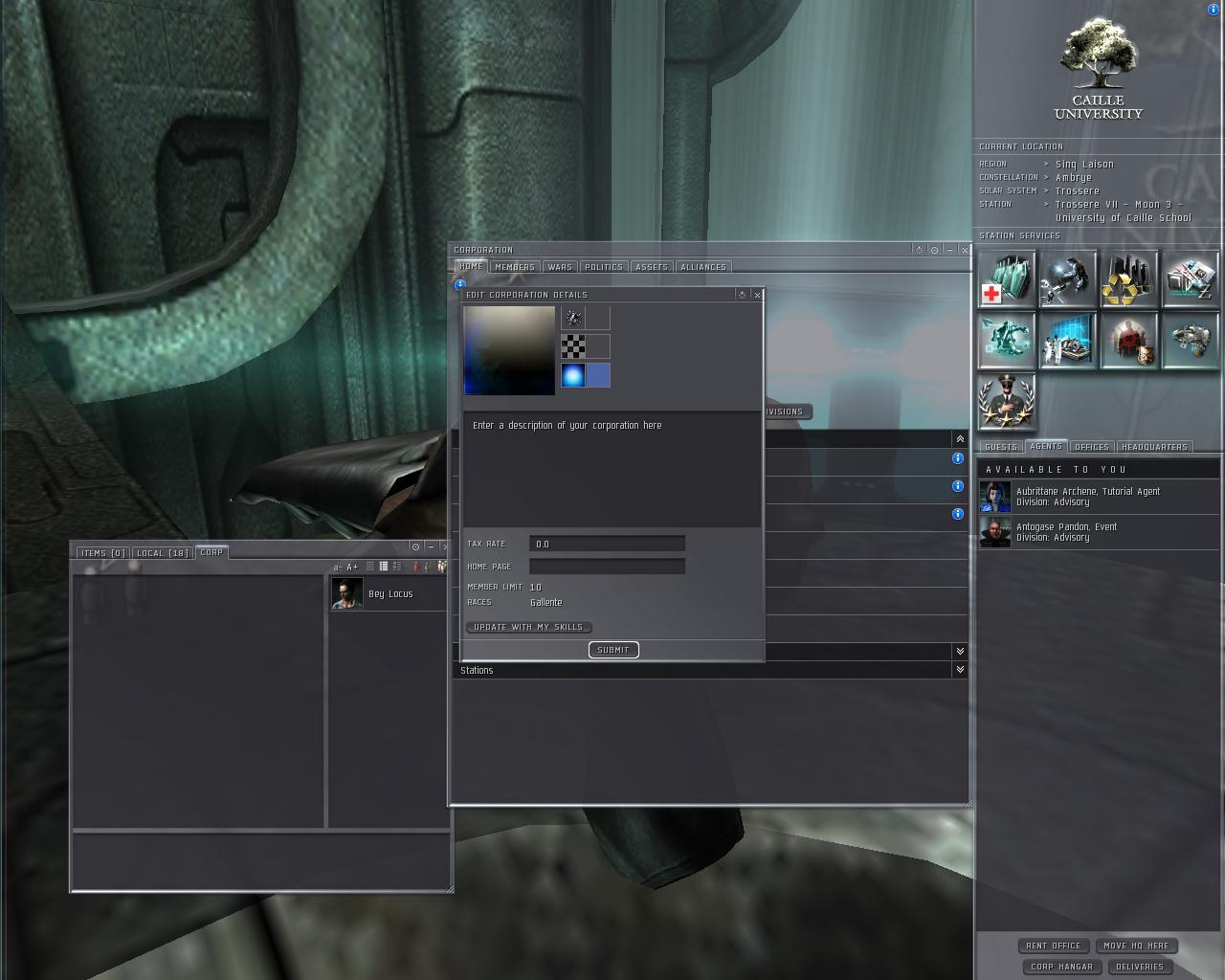Select the Home tab in Corporation window
Screen dimensions: 1225x980
pos(471,267)
